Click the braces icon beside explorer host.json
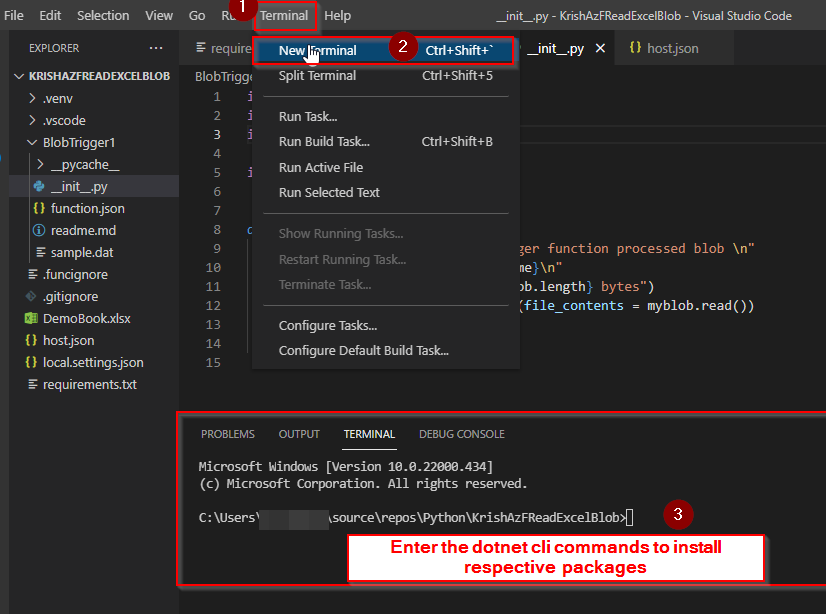The image size is (826, 614). point(31,341)
